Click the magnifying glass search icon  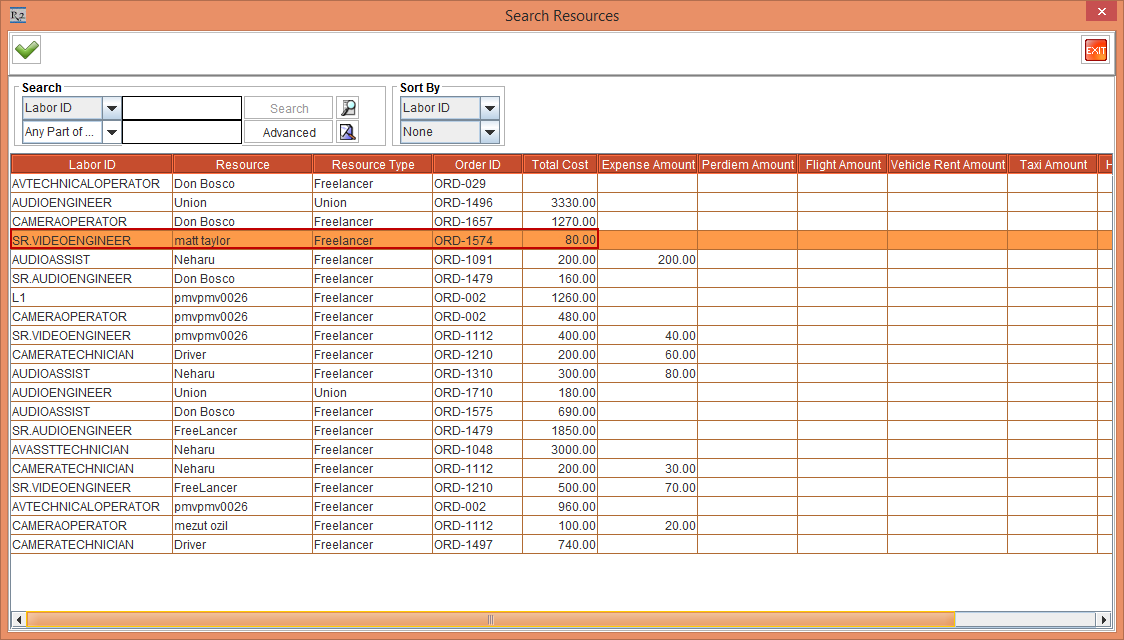point(348,107)
